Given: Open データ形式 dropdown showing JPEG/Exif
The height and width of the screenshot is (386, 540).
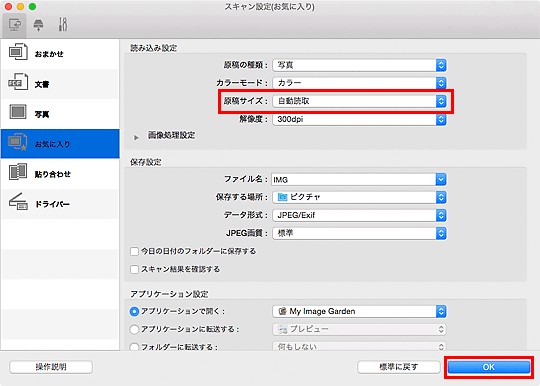Looking at the screenshot, I should [x=360, y=216].
